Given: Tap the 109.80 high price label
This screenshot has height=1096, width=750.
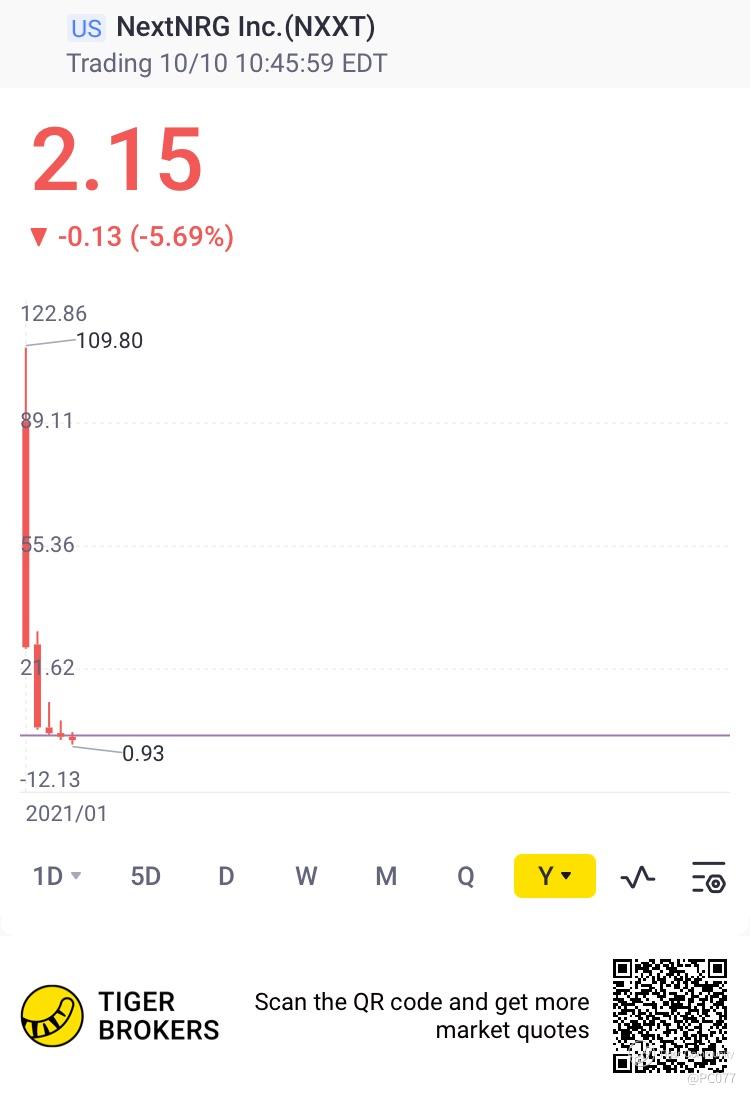Looking at the screenshot, I should [x=109, y=340].
